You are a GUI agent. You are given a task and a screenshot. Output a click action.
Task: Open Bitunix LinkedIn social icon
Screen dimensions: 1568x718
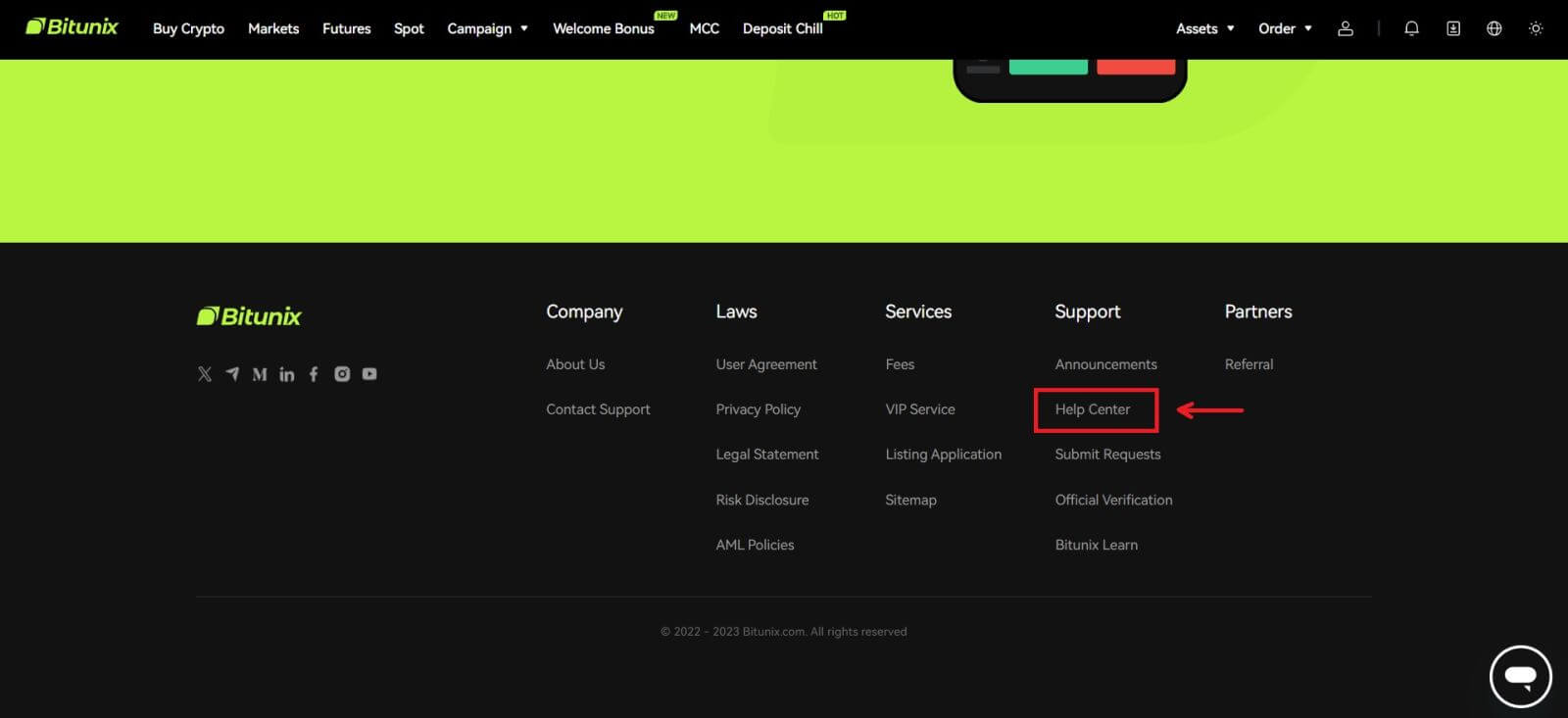point(287,374)
